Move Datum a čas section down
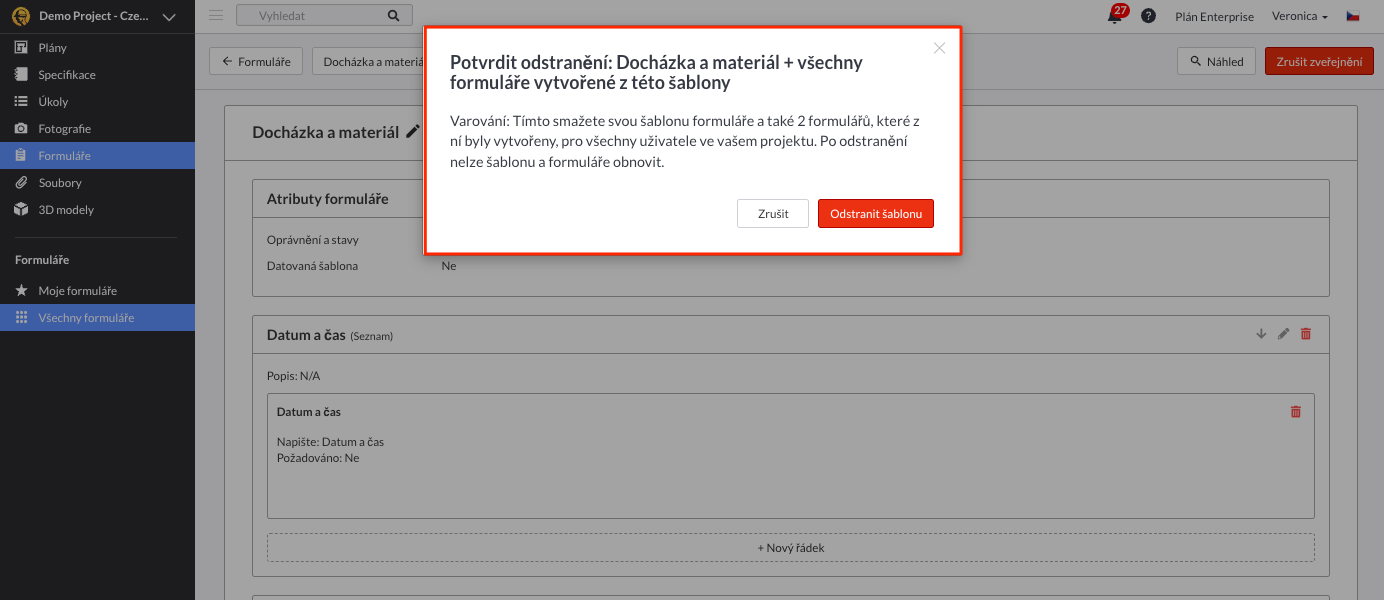This screenshot has width=1384, height=600. click(1261, 334)
